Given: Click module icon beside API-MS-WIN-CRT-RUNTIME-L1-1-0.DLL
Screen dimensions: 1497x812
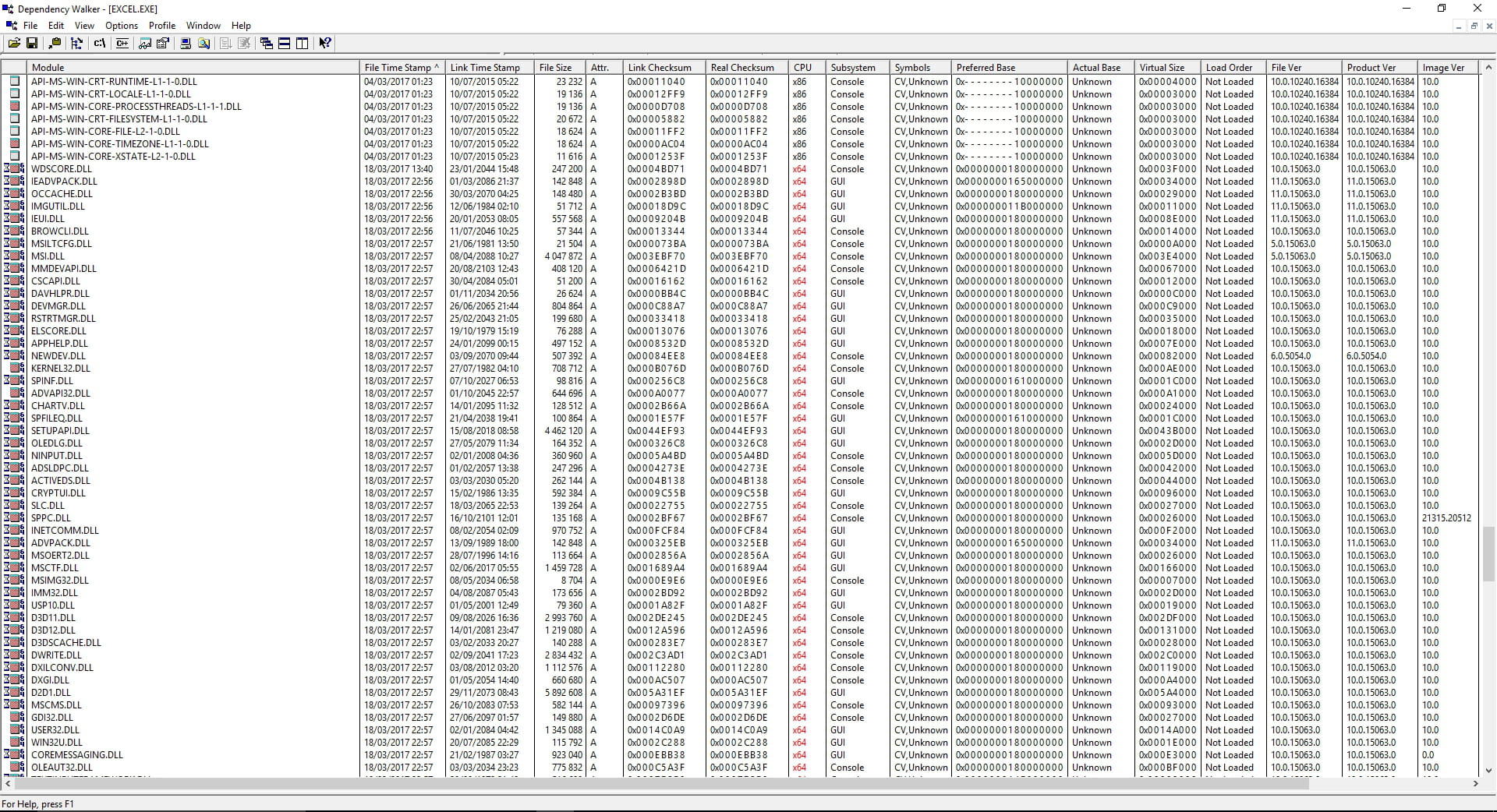Looking at the screenshot, I should tap(14, 81).
